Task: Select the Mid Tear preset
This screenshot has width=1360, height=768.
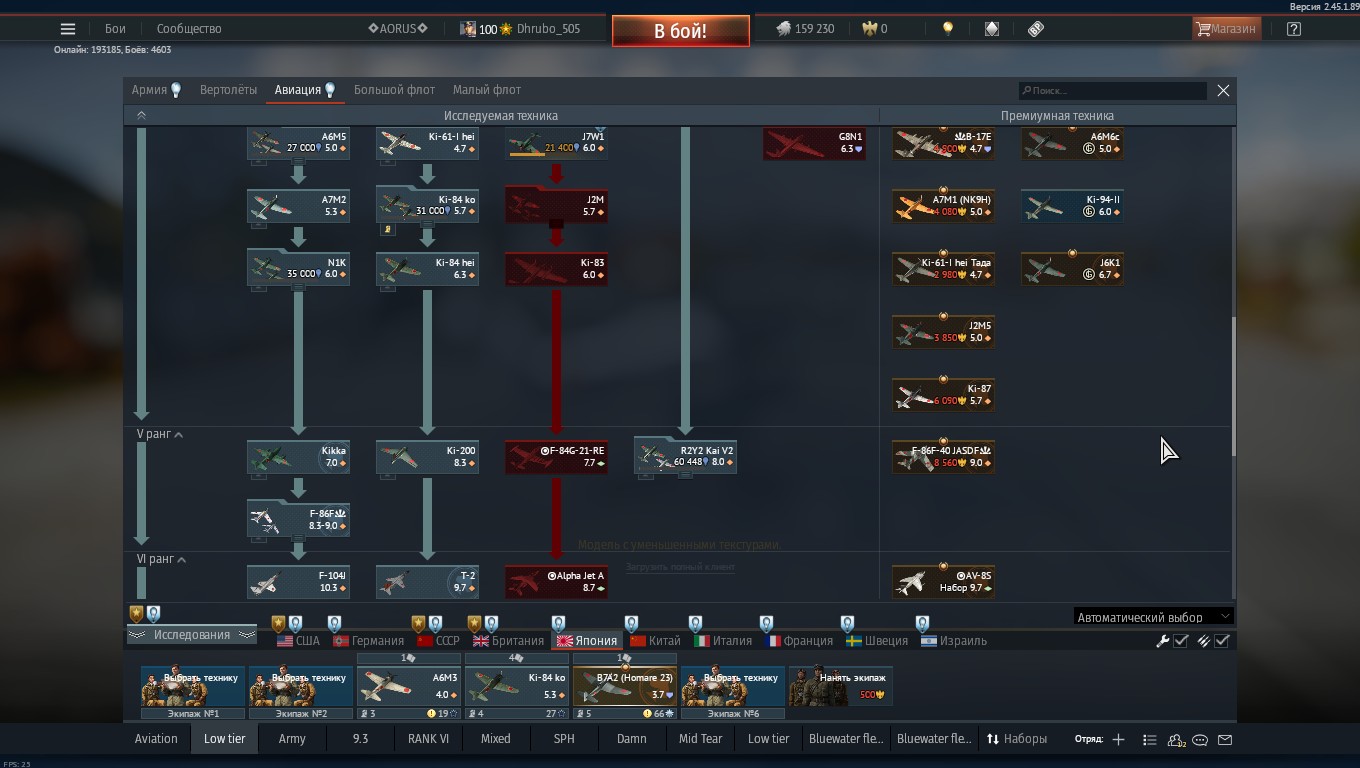Action: 700,739
